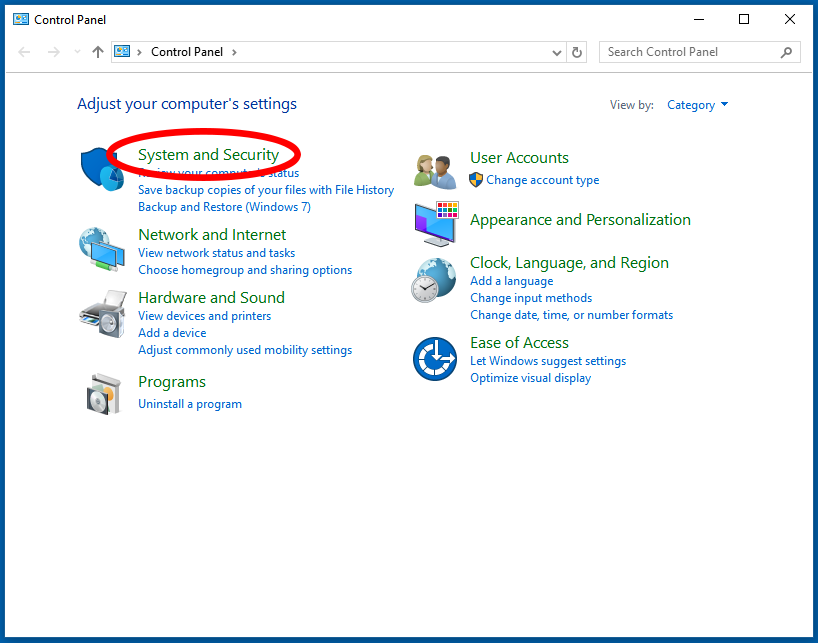The height and width of the screenshot is (643, 818).
Task: Select Add a language
Action: [512, 281]
